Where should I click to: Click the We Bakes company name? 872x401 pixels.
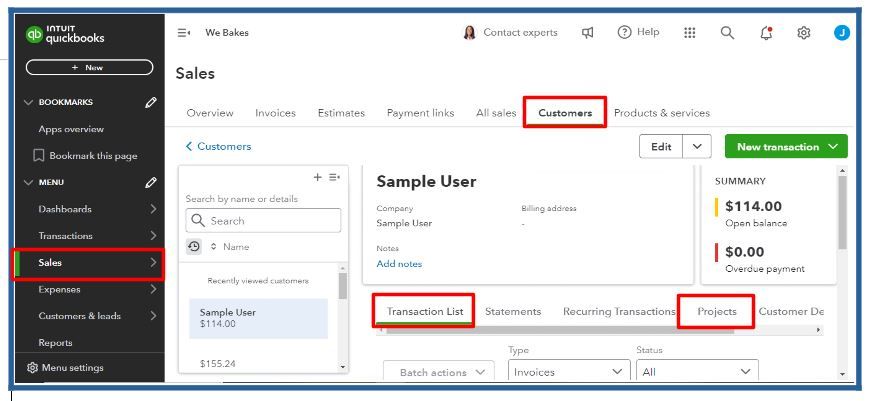point(227,33)
